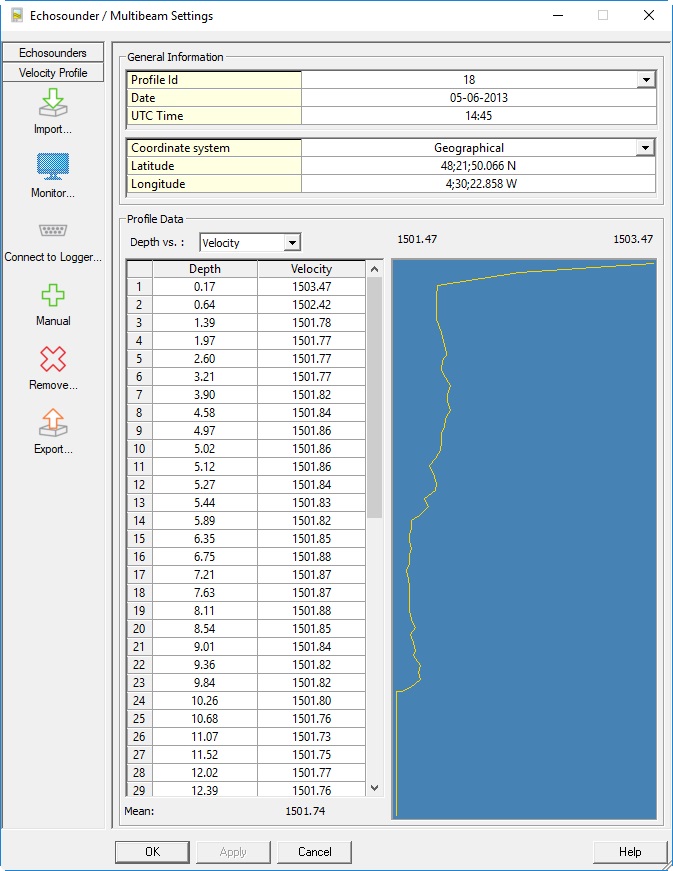This screenshot has width=673, height=871.
Task: Select the Manual green plus icon
Action: 53,296
